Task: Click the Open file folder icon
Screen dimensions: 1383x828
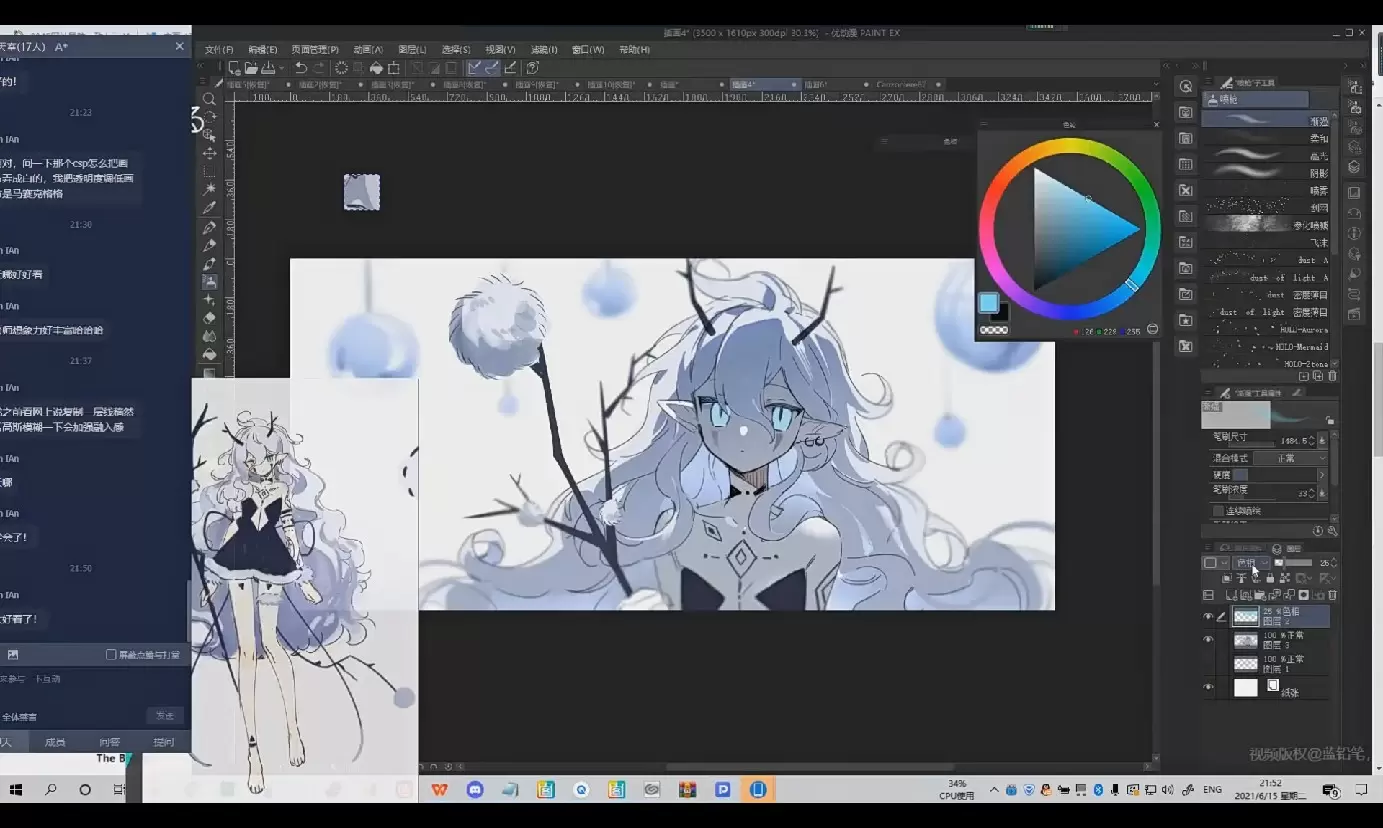Action: (252, 68)
